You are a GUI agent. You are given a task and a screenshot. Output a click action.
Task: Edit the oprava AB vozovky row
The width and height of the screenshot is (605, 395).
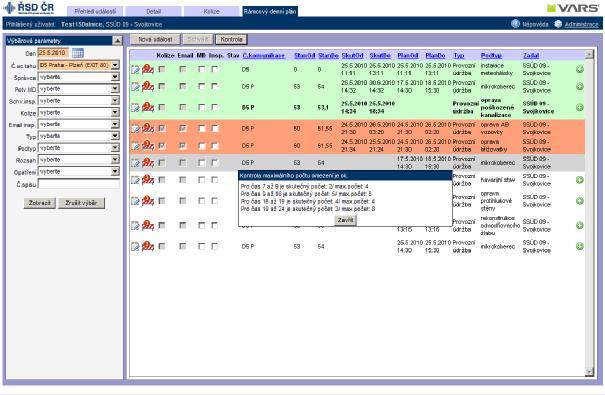click(x=135, y=128)
